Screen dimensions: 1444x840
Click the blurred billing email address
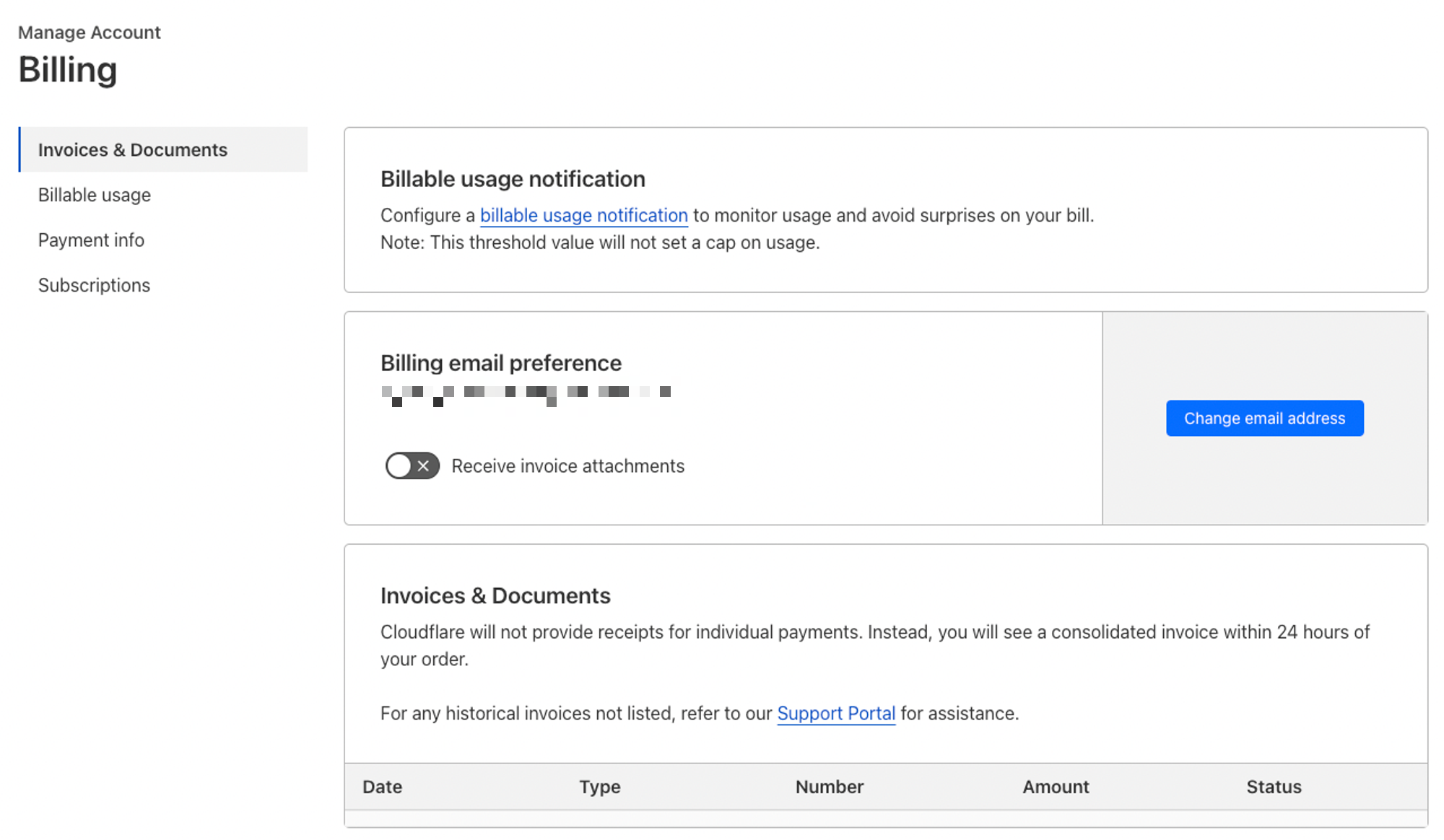526,395
